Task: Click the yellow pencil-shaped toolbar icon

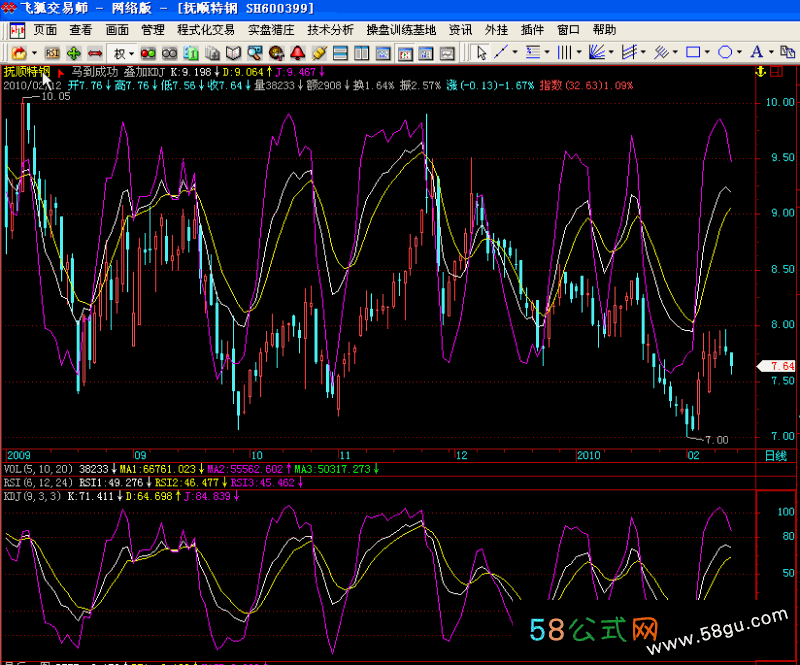Action: click(x=319, y=53)
